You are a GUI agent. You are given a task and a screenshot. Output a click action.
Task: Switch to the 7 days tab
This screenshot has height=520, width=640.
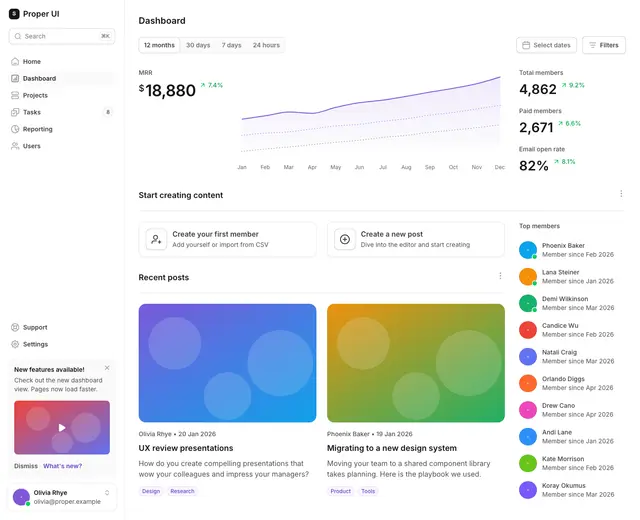[231, 45]
